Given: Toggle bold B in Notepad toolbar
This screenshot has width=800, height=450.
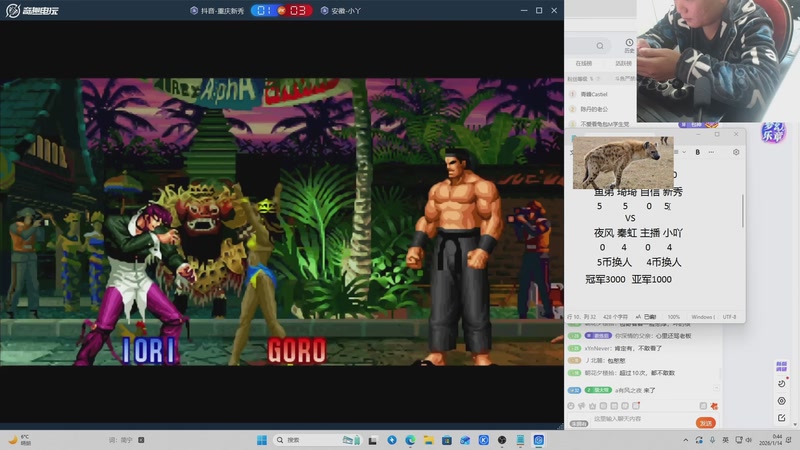Looking at the screenshot, I should pyautogui.click(x=697, y=152).
